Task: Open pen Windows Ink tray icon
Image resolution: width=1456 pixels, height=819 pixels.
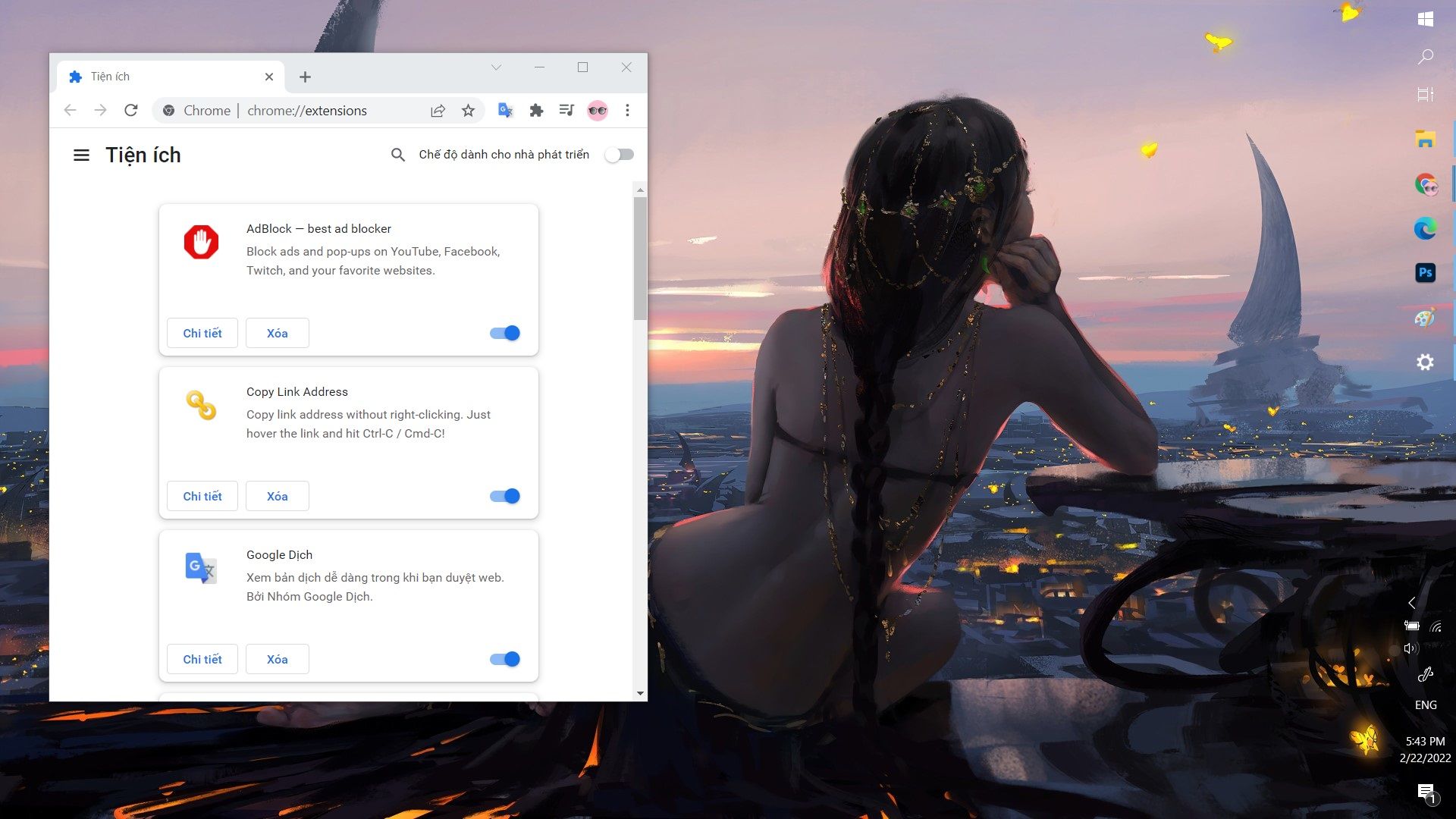Action: coord(1426,674)
